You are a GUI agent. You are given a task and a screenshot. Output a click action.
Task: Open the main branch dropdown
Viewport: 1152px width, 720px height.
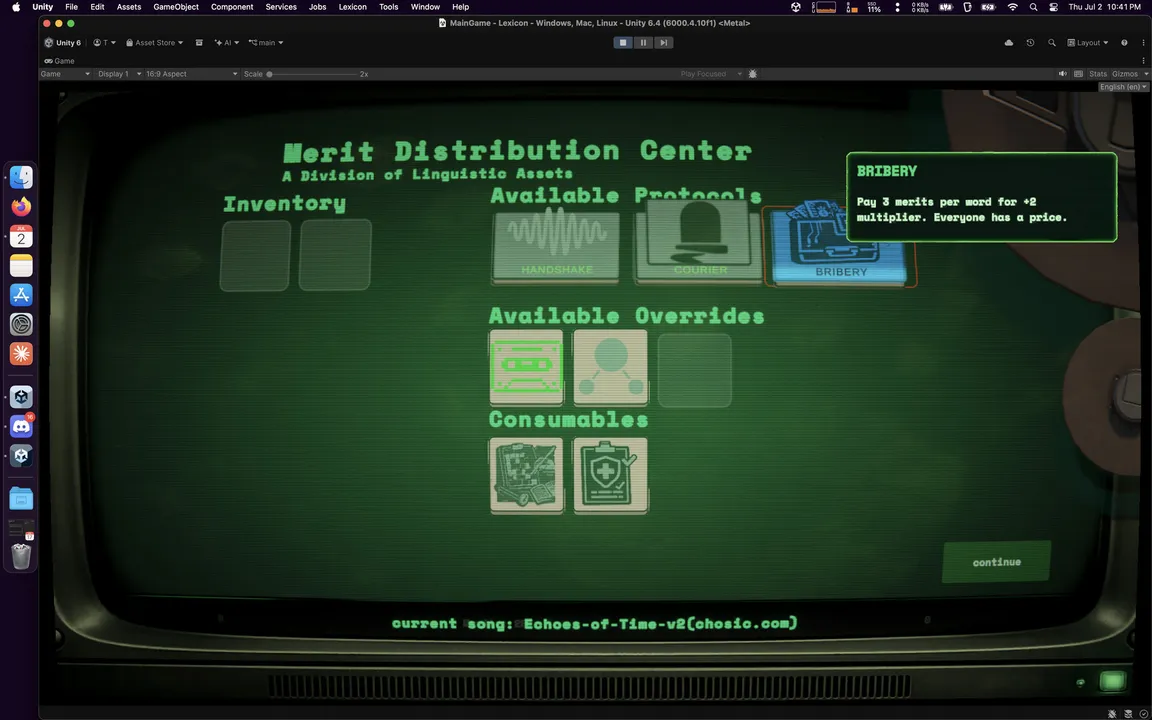(x=266, y=43)
